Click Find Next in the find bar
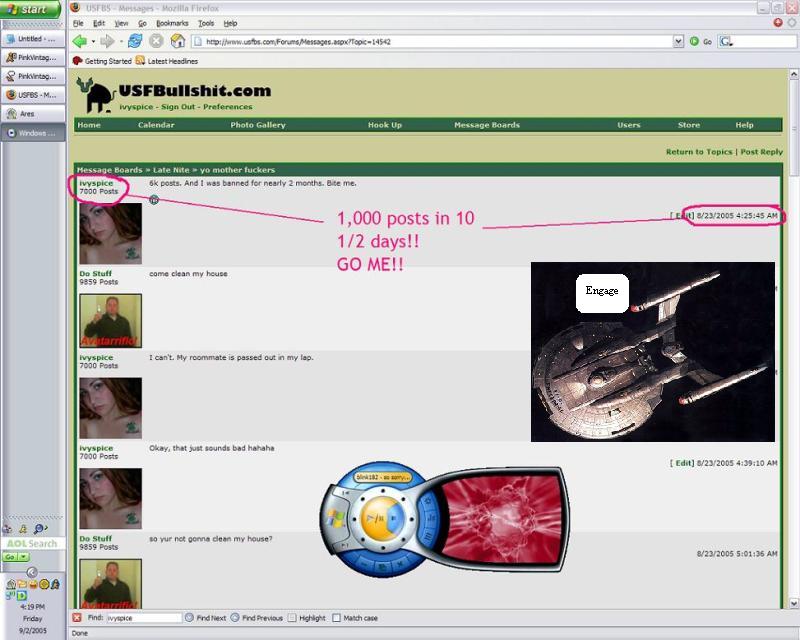 point(205,618)
